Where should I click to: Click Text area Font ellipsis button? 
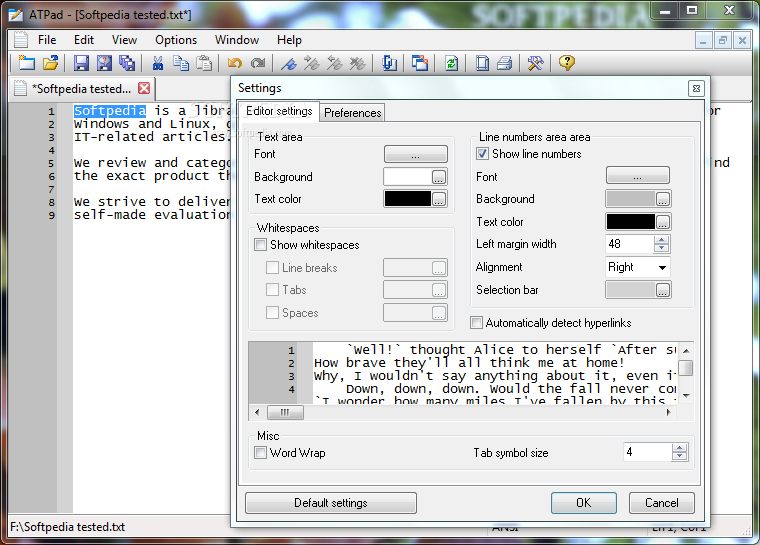pos(415,154)
